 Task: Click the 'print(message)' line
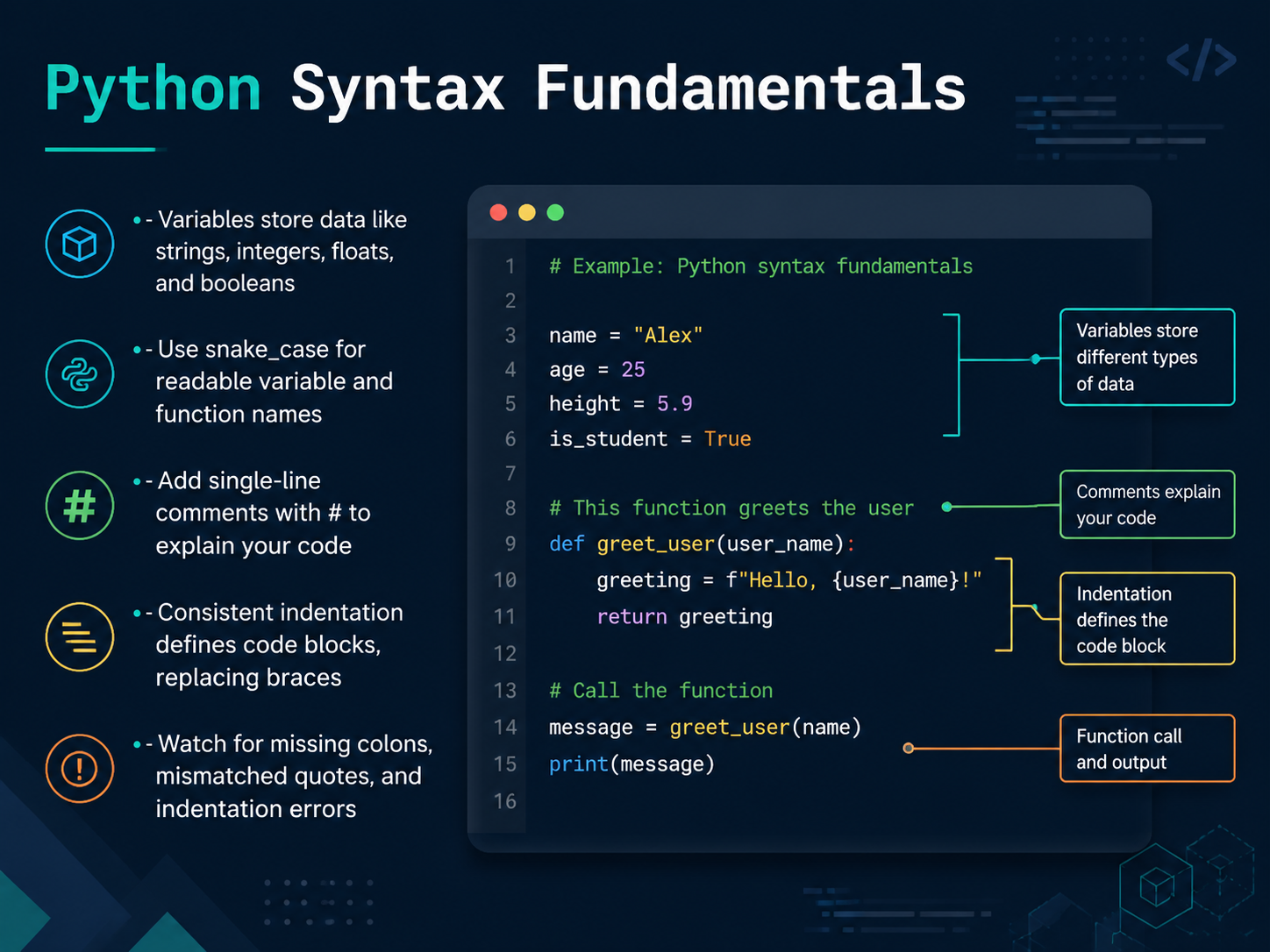[631, 764]
